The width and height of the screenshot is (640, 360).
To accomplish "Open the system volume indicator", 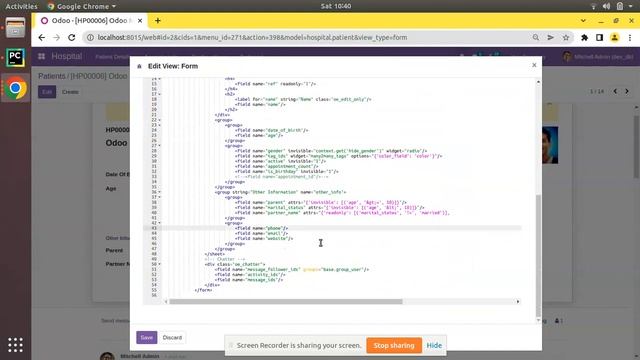I will pos(607,6).
